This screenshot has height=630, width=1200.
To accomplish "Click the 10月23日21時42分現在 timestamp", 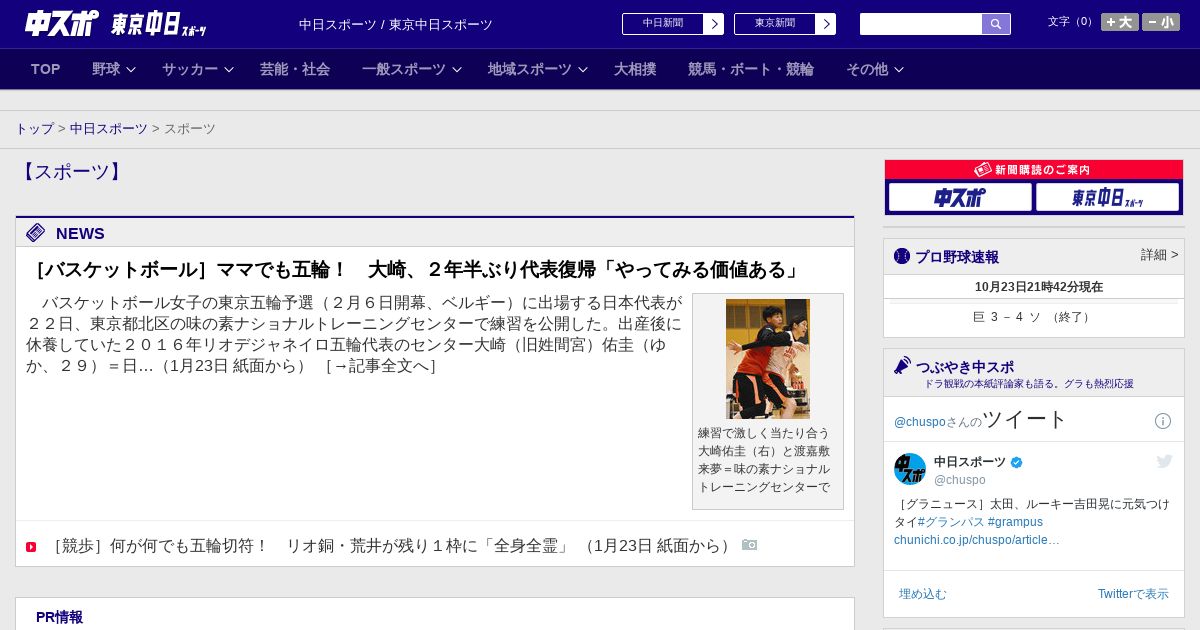I will [x=1039, y=287].
